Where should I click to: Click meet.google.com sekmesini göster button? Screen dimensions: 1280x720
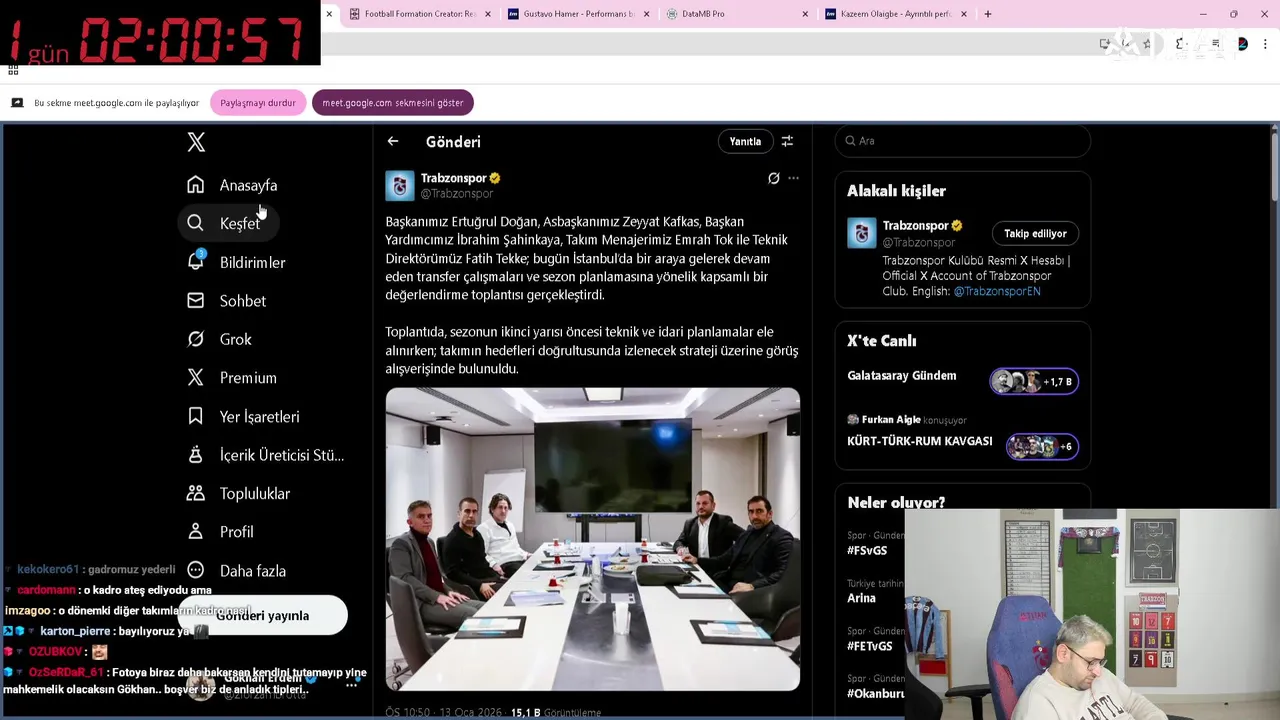point(393,103)
